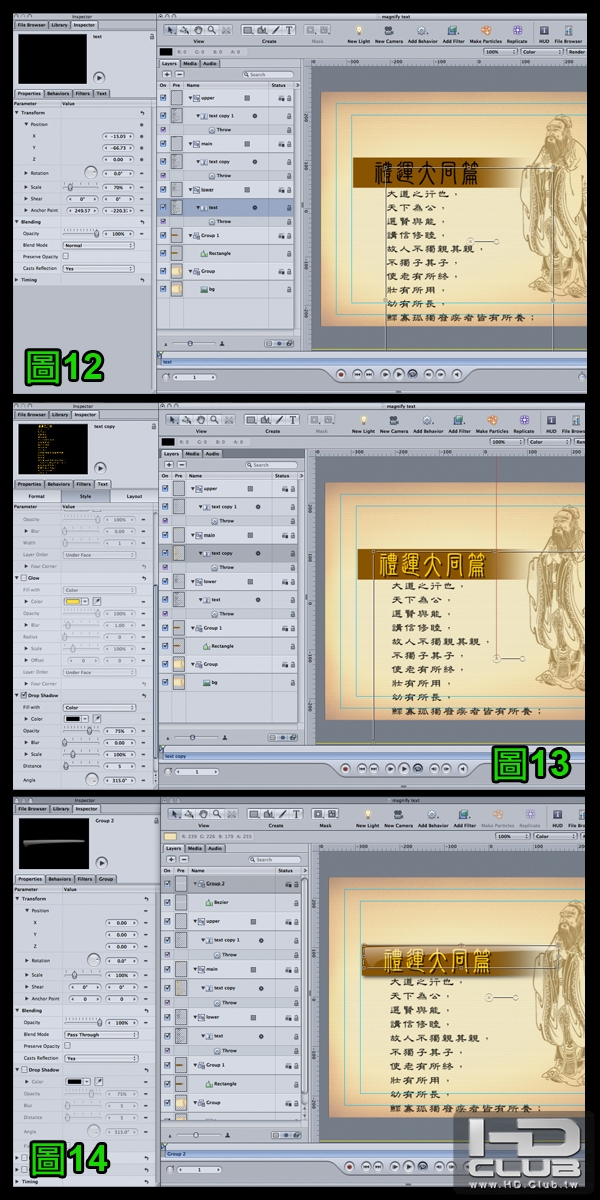The height and width of the screenshot is (1200, 600).
Task: Click Scale slider in figure 12 Inspector
Action: (81, 187)
